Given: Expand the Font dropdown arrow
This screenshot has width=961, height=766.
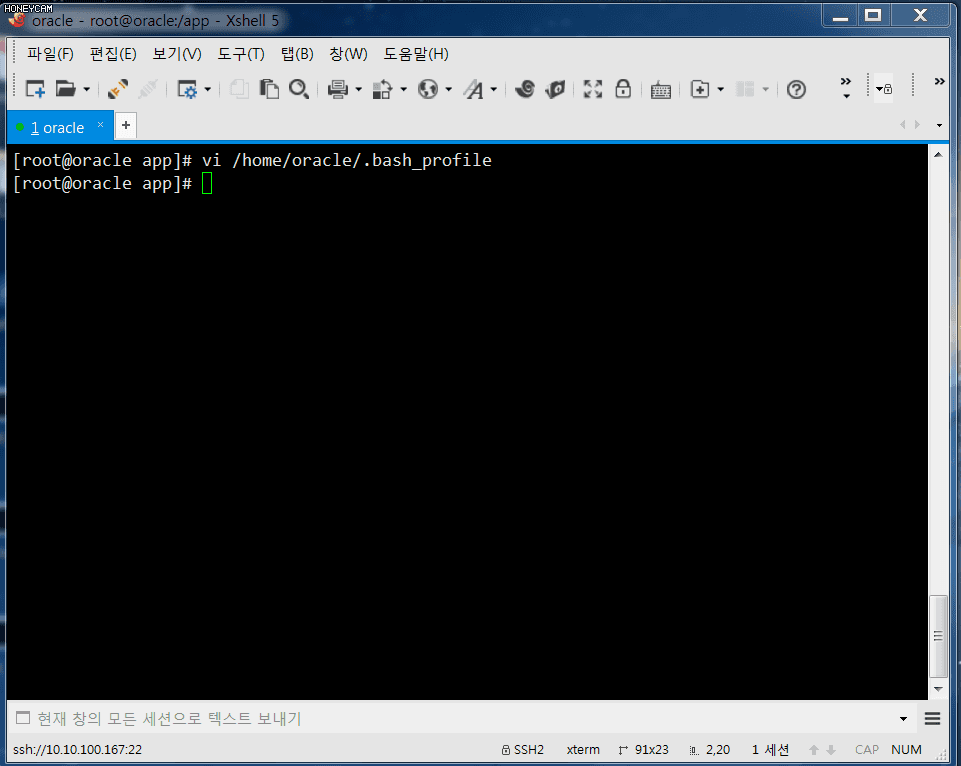Looking at the screenshot, I should click(494, 89).
